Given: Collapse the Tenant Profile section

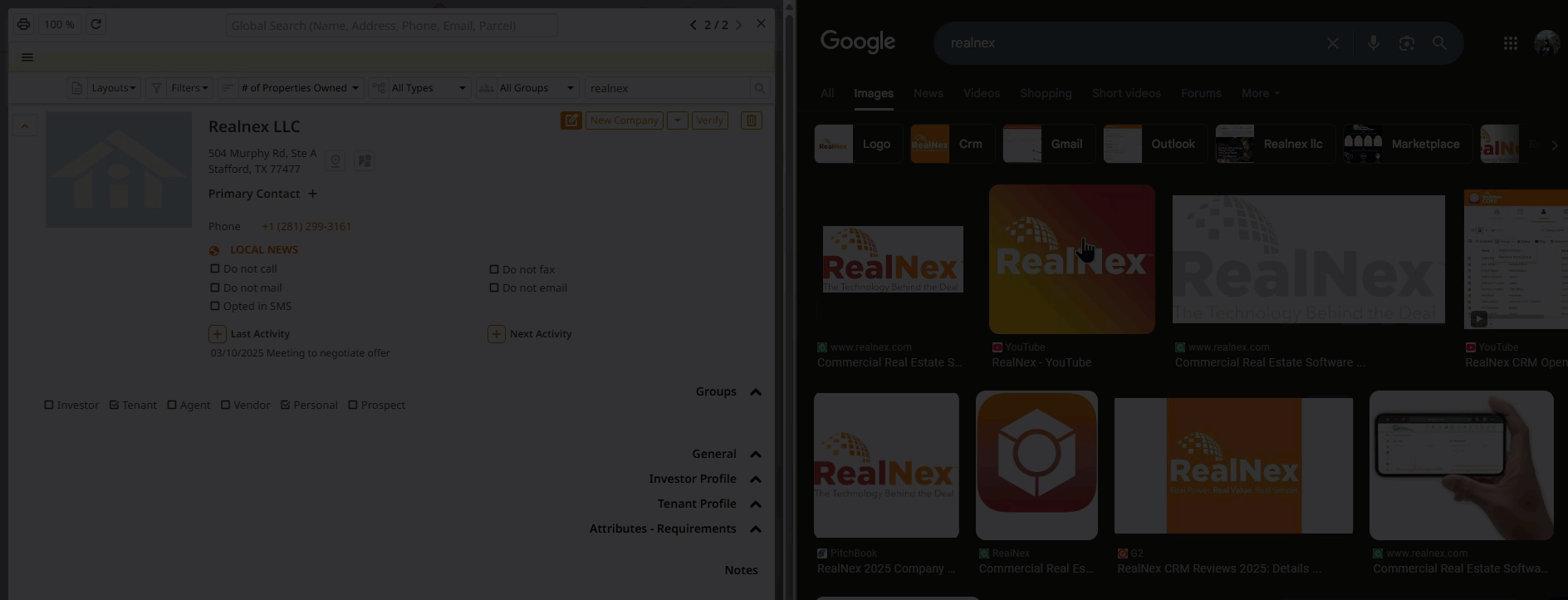Looking at the screenshot, I should 756,504.
